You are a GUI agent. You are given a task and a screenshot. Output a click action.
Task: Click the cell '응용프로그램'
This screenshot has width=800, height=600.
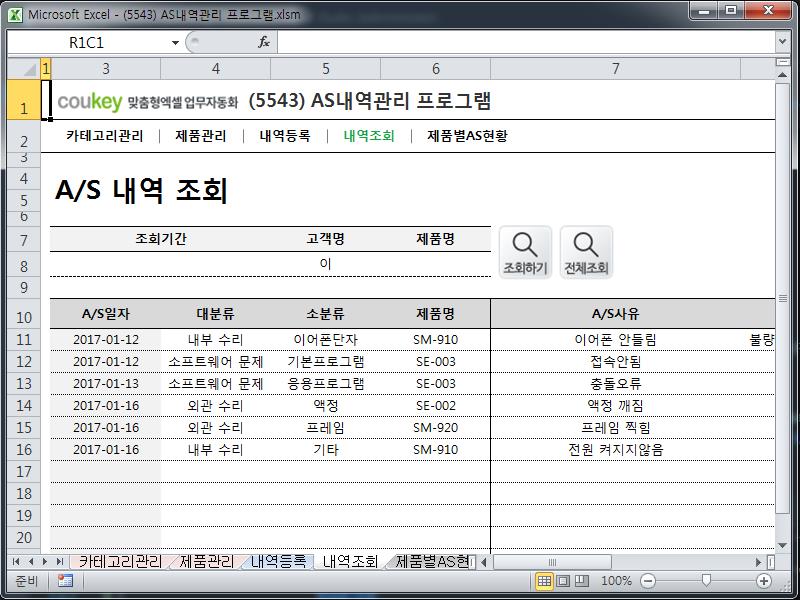[x=326, y=383]
